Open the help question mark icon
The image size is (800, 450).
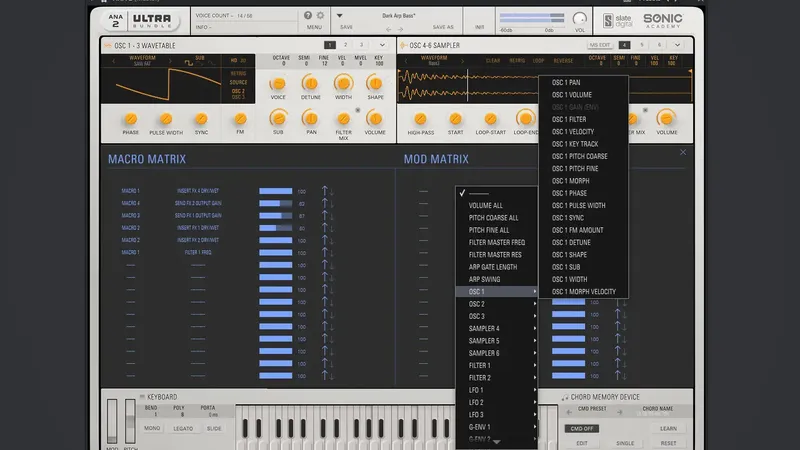308,15
